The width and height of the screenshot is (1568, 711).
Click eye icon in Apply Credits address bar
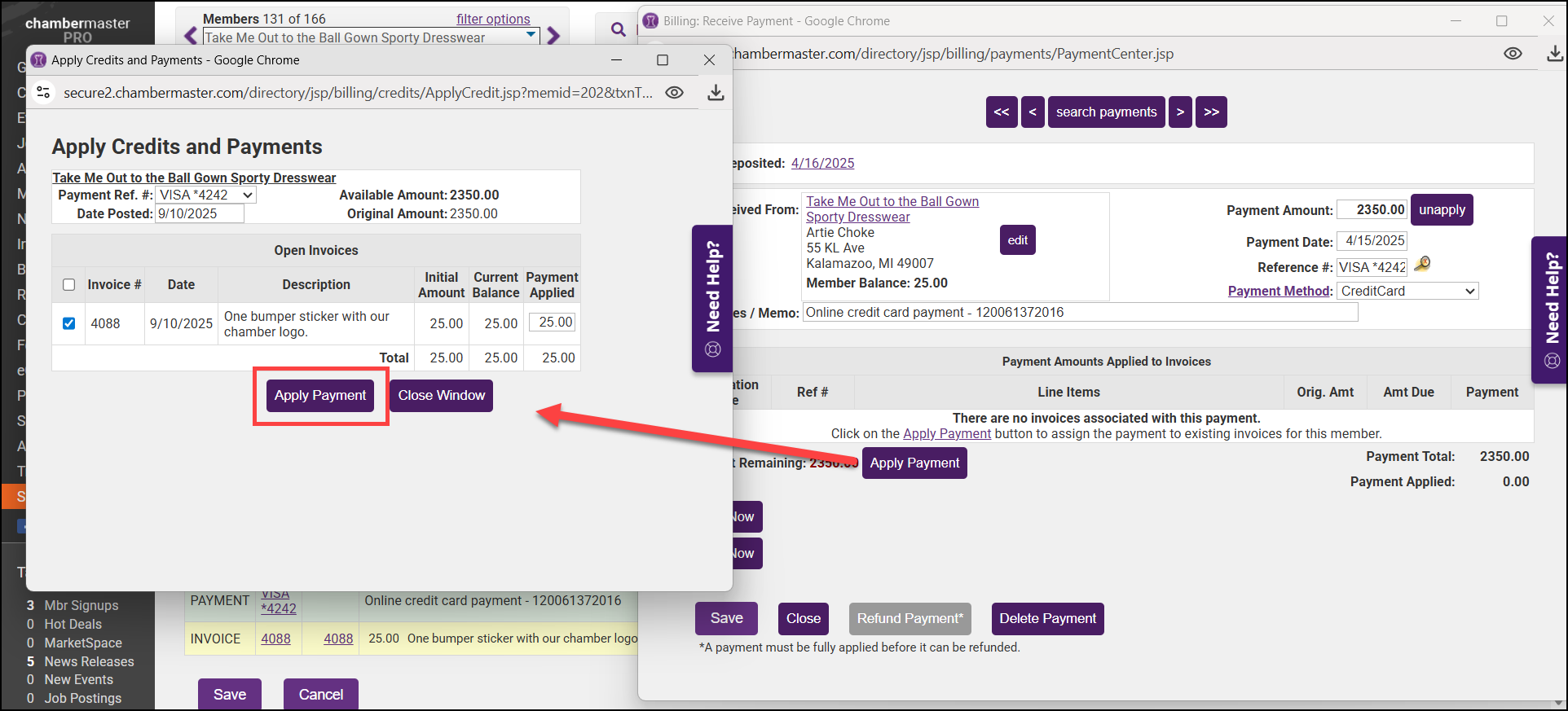click(x=674, y=93)
